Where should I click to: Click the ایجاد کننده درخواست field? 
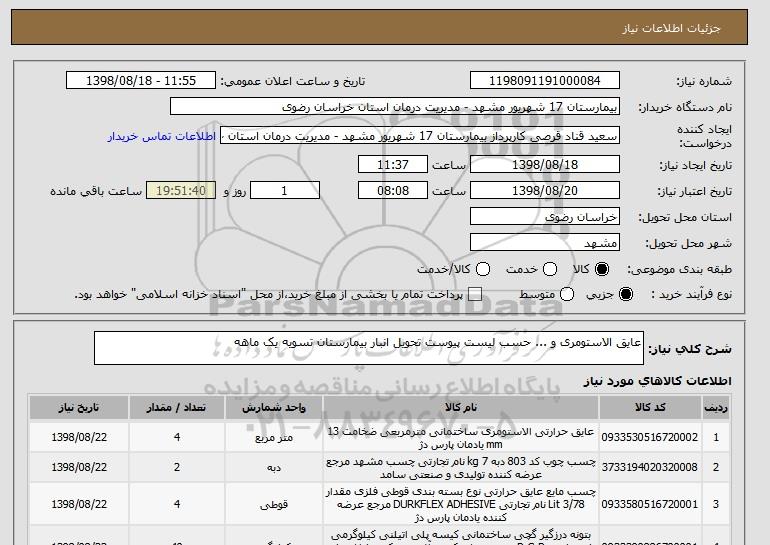pyautogui.click(x=420, y=136)
